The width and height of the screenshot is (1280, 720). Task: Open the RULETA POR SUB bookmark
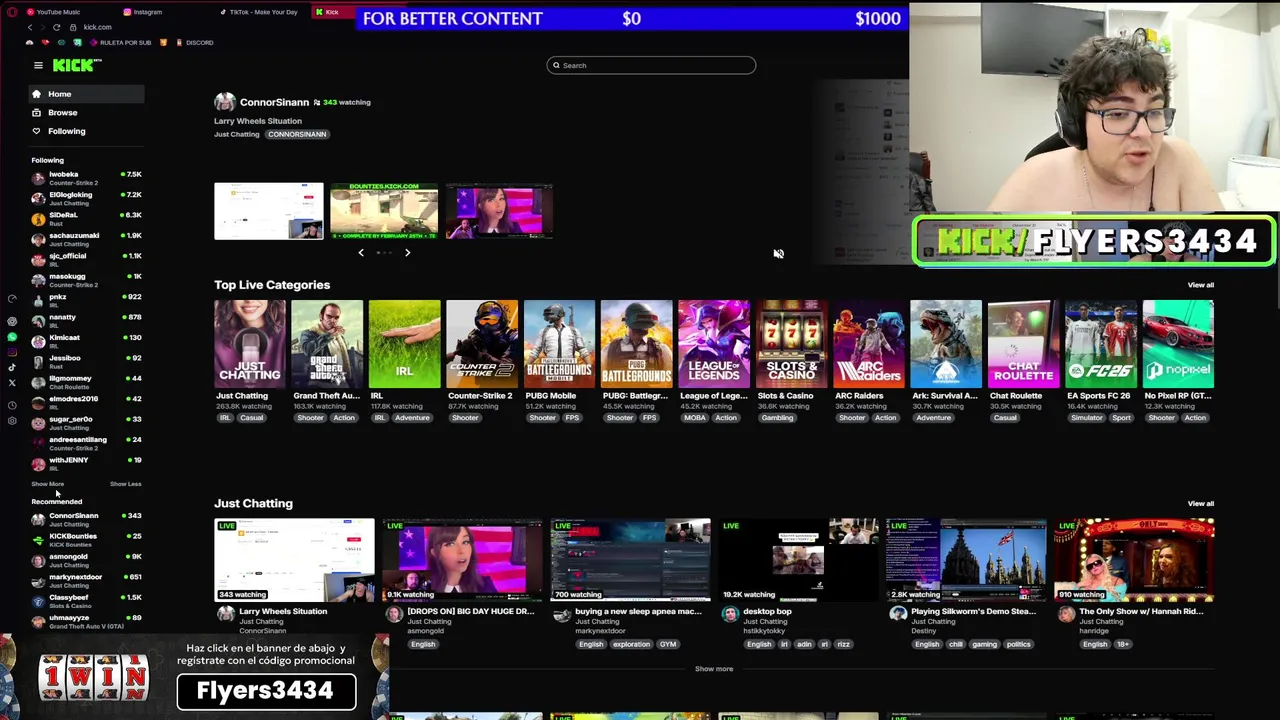click(121, 43)
